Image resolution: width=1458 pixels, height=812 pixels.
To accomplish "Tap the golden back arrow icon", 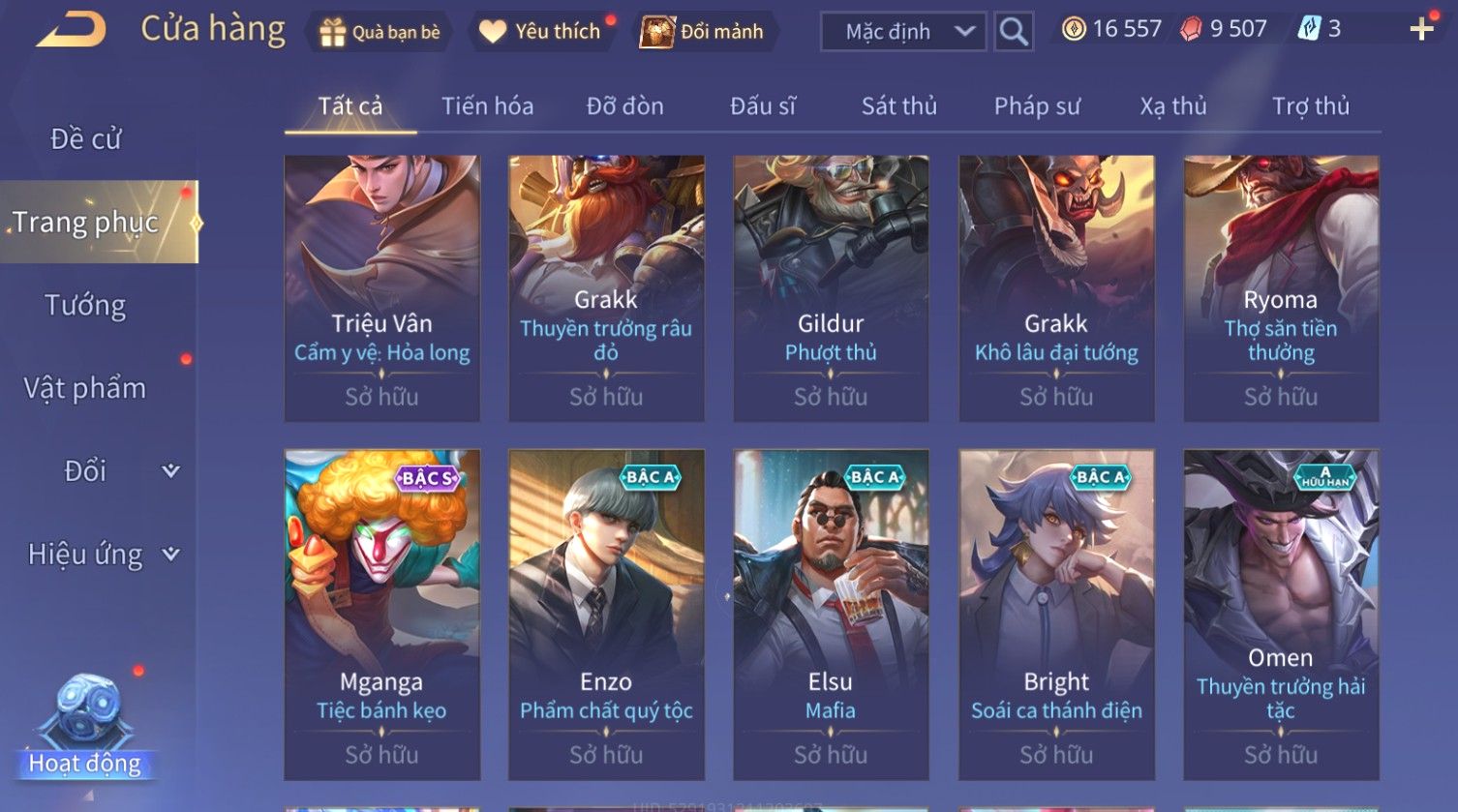I will [71, 30].
